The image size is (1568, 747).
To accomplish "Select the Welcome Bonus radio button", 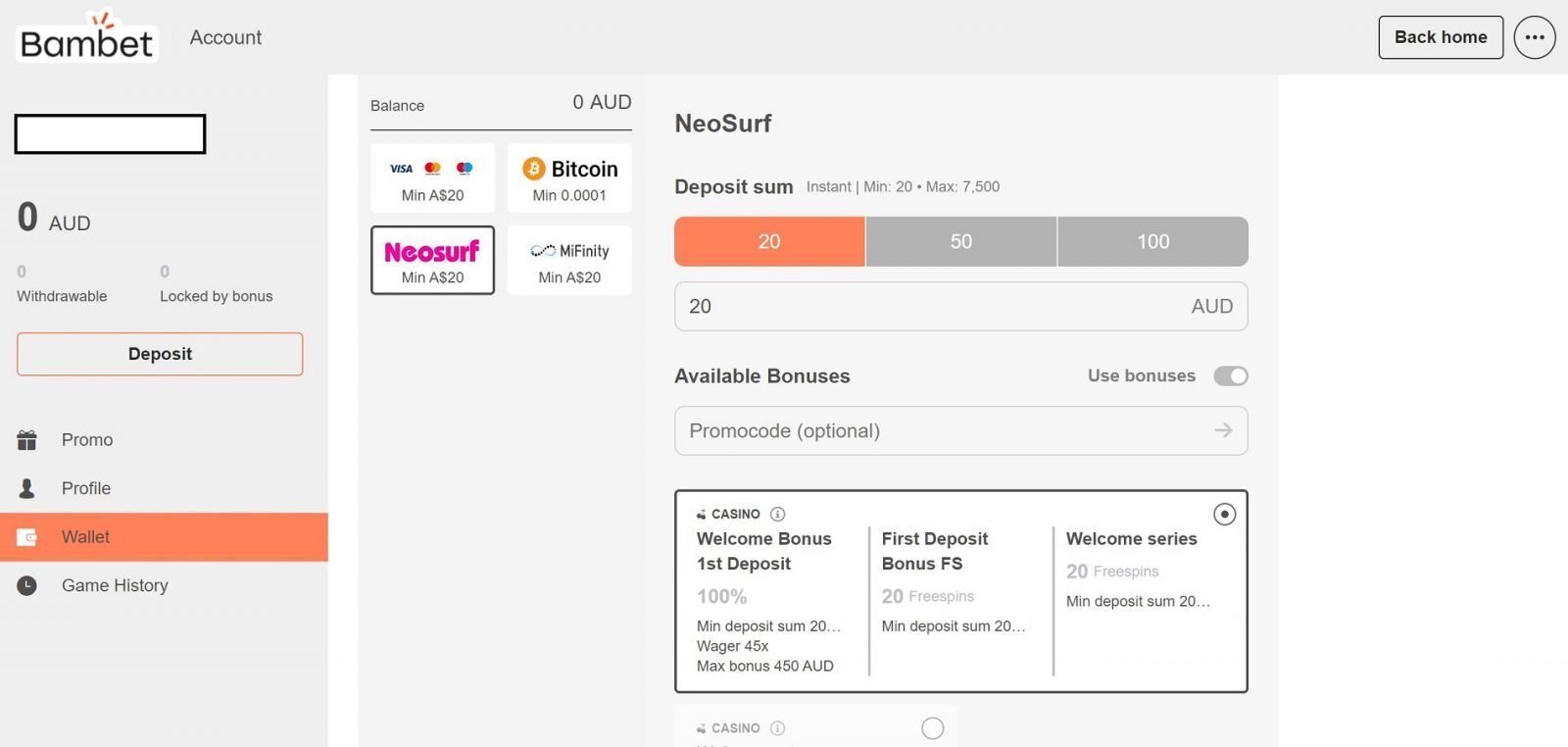I will [x=1224, y=514].
